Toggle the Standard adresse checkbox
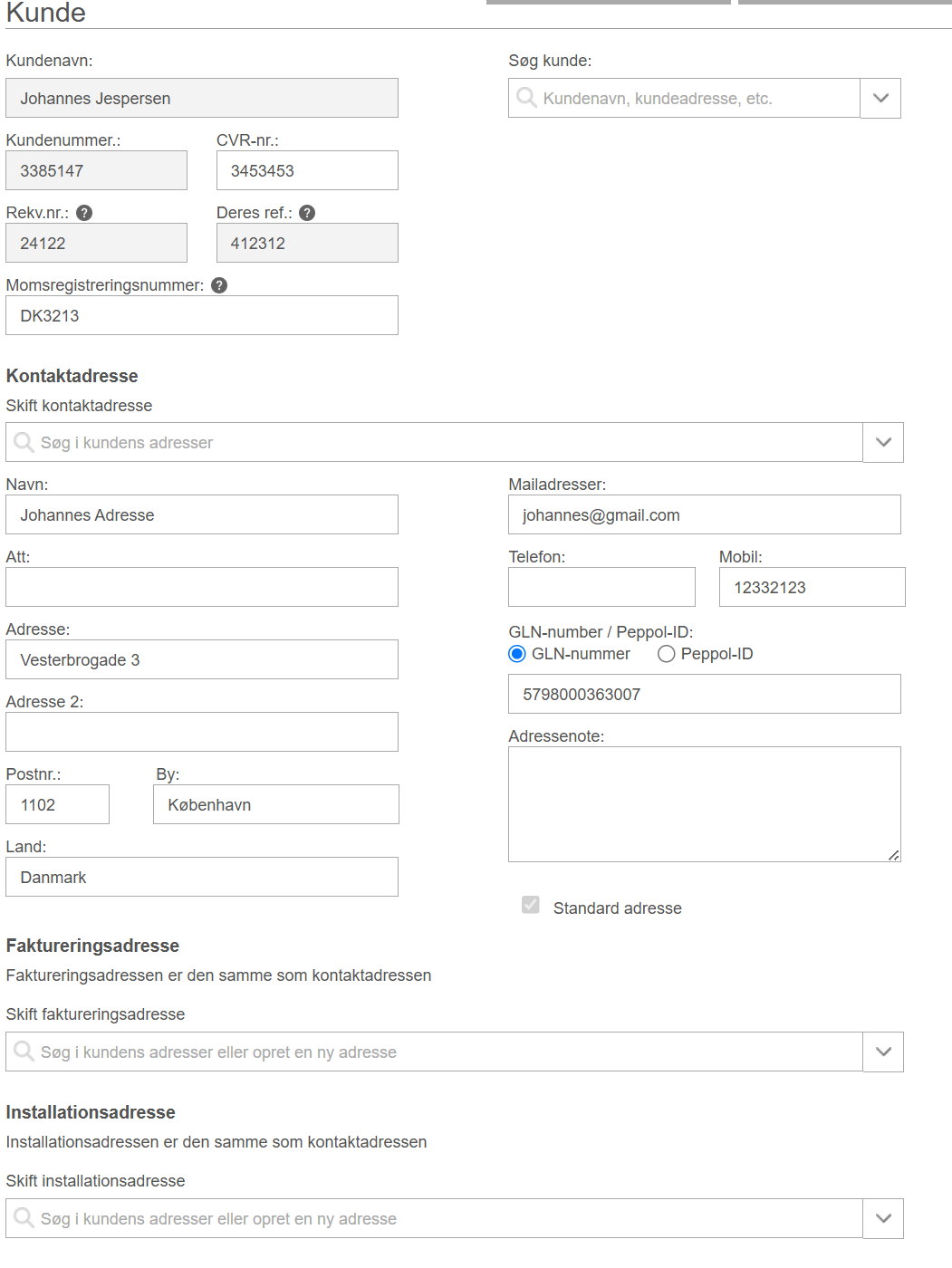 click(531, 905)
